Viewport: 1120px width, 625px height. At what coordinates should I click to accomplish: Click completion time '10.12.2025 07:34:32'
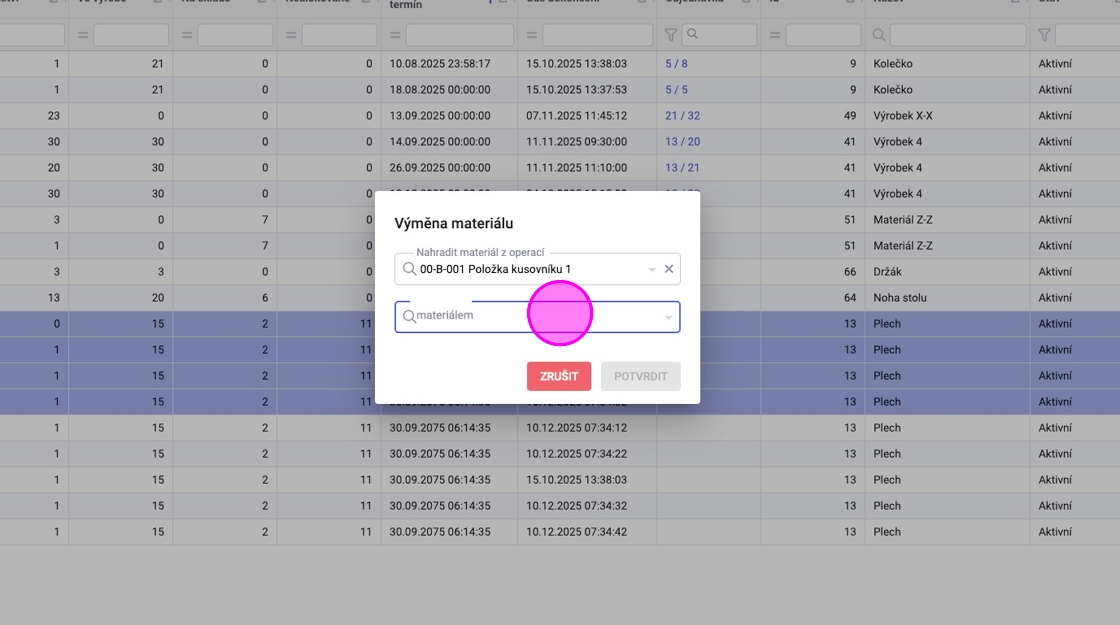coord(576,506)
